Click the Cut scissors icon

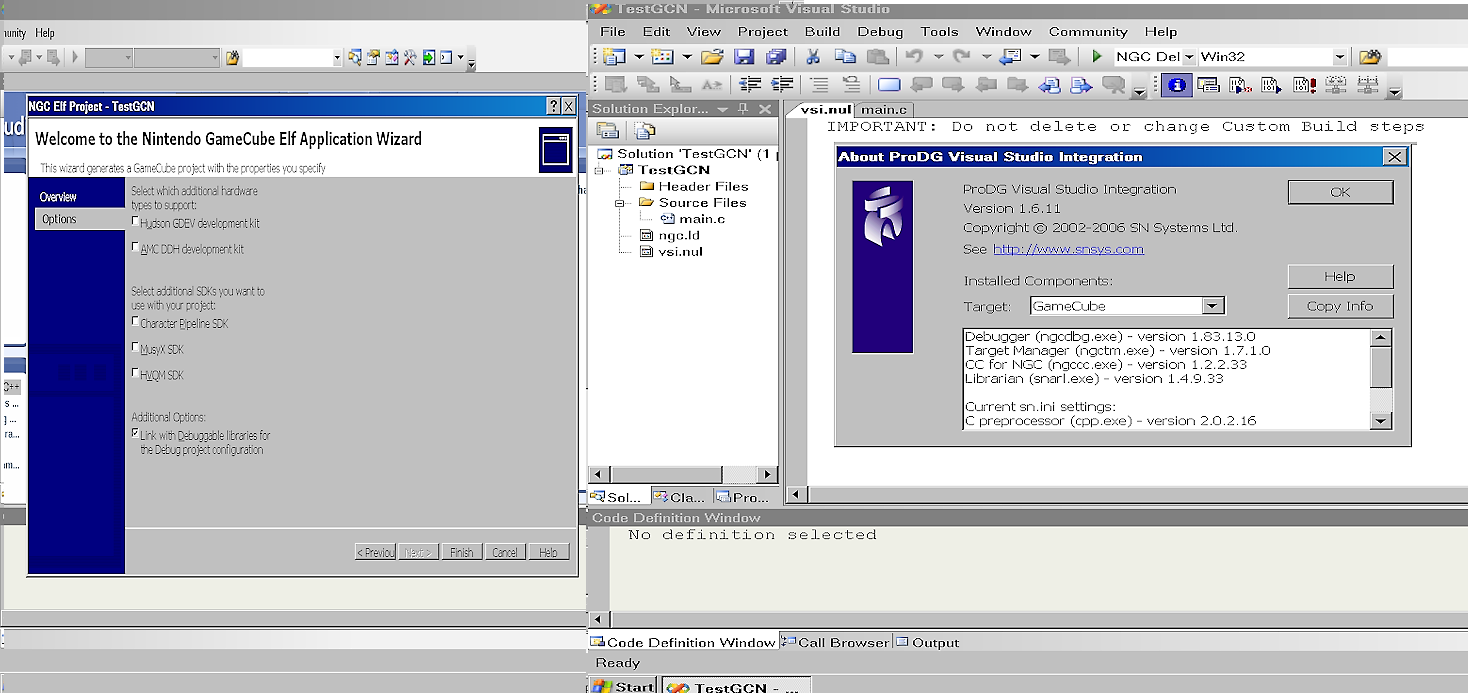pyautogui.click(x=813, y=57)
